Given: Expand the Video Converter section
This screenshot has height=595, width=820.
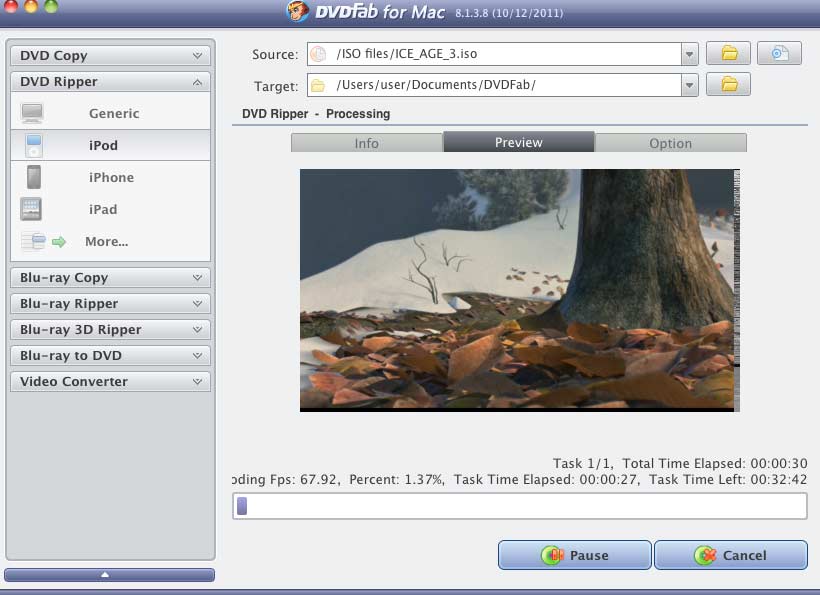Looking at the screenshot, I should tap(110, 382).
